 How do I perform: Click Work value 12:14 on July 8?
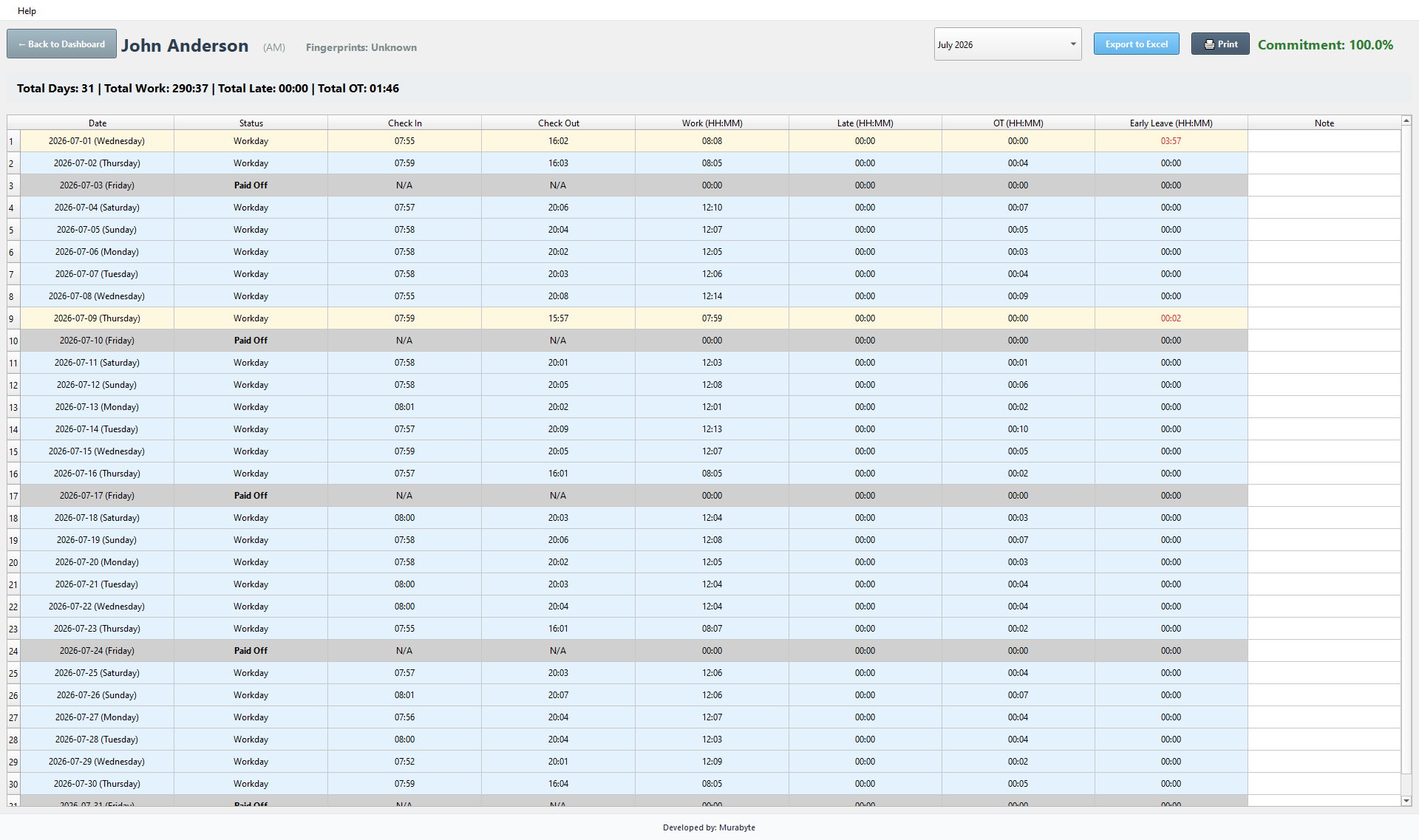pyautogui.click(x=712, y=296)
